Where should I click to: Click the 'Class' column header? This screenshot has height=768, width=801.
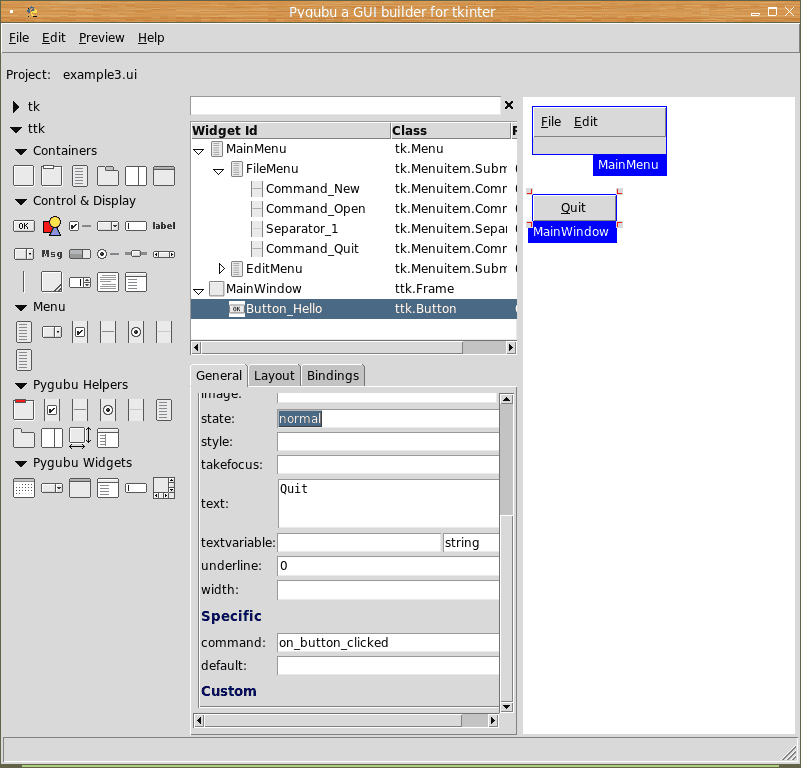point(451,130)
